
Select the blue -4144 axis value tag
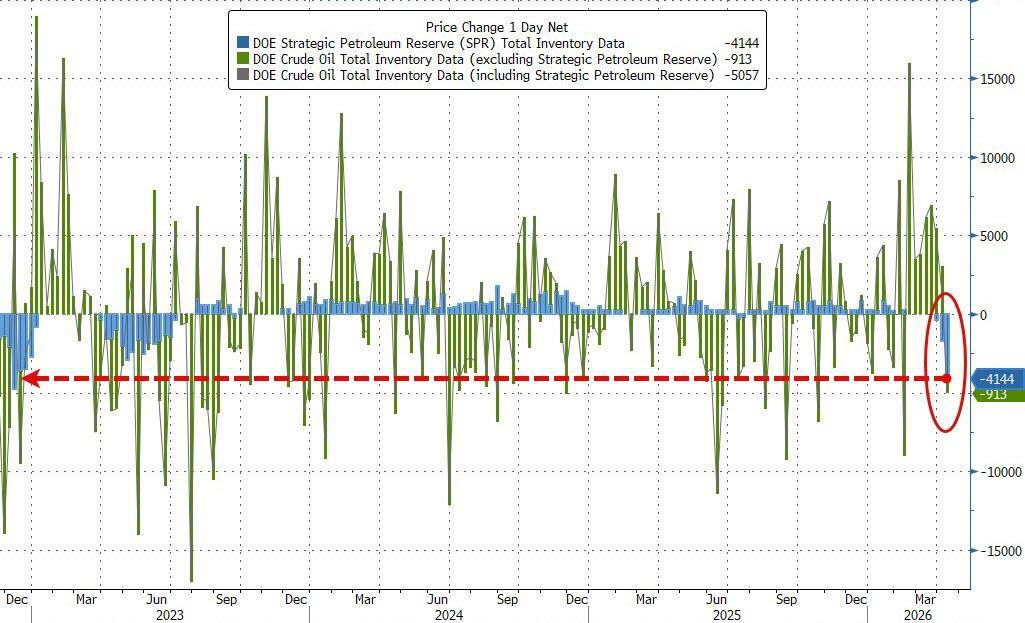(997, 379)
